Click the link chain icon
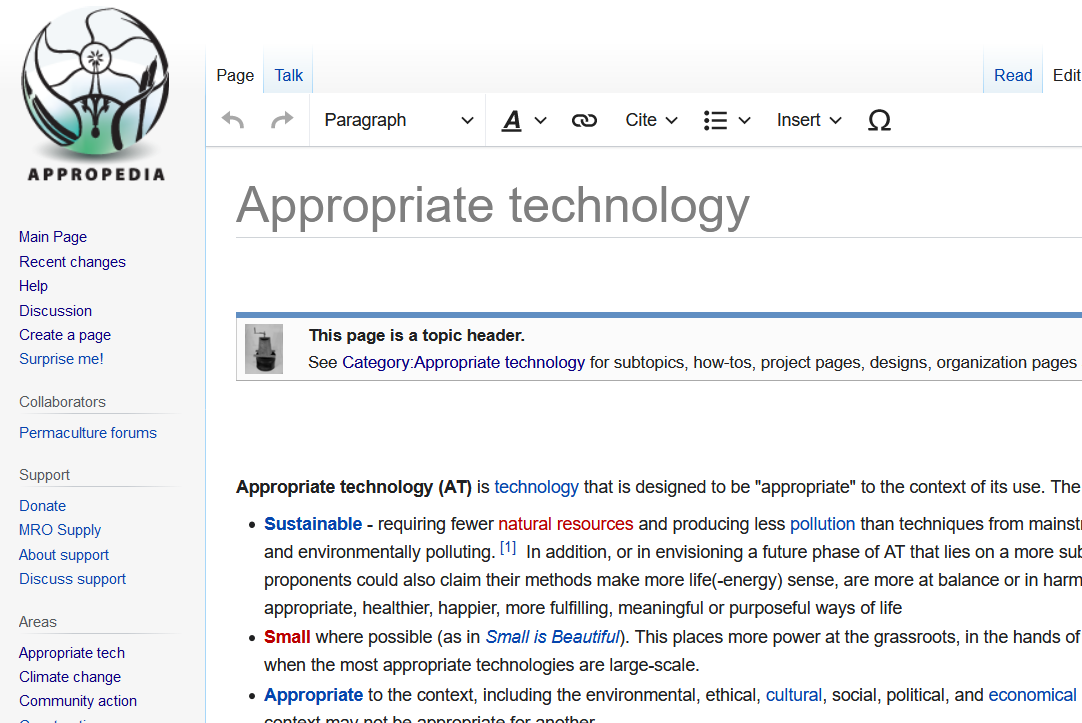Image resolution: width=1082 pixels, height=723 pixels. pos(584,120)
